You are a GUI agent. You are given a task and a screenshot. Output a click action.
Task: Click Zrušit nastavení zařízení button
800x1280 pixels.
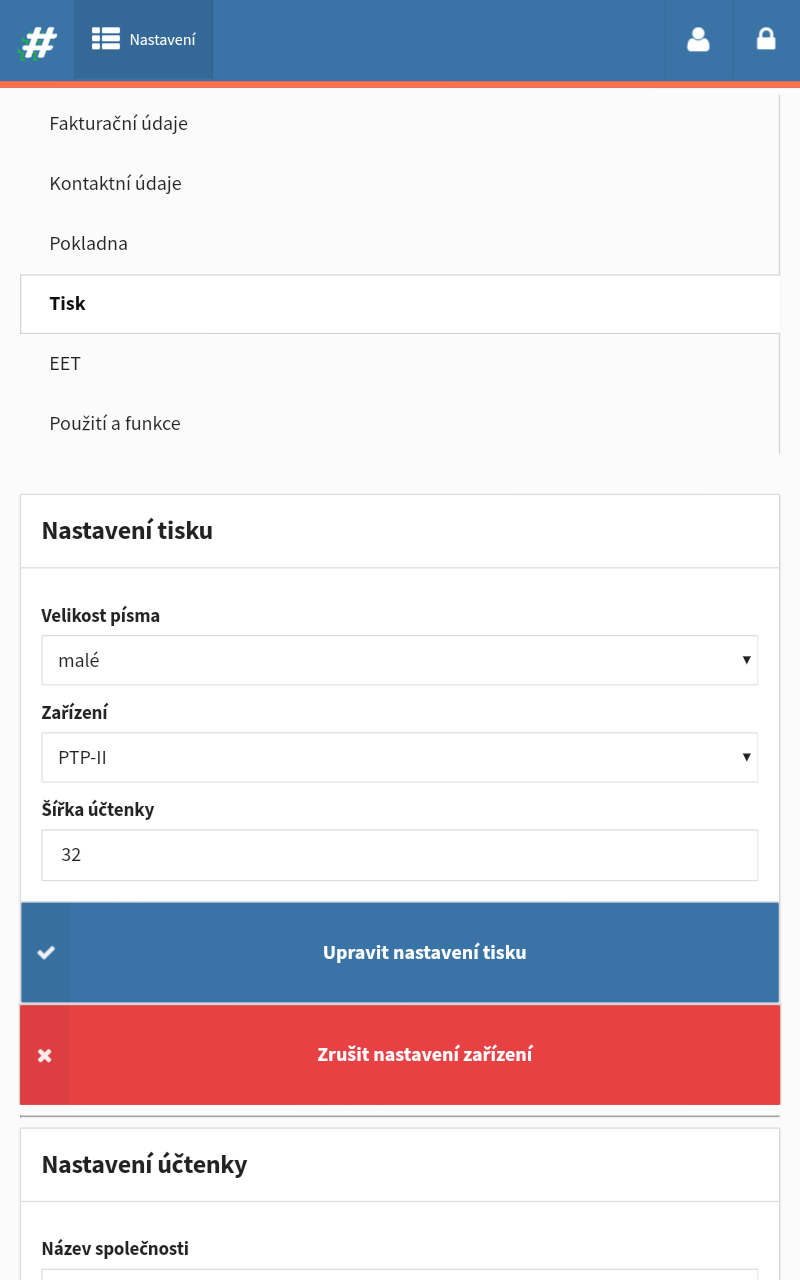pyautogui.click(x=400, y=1055)
